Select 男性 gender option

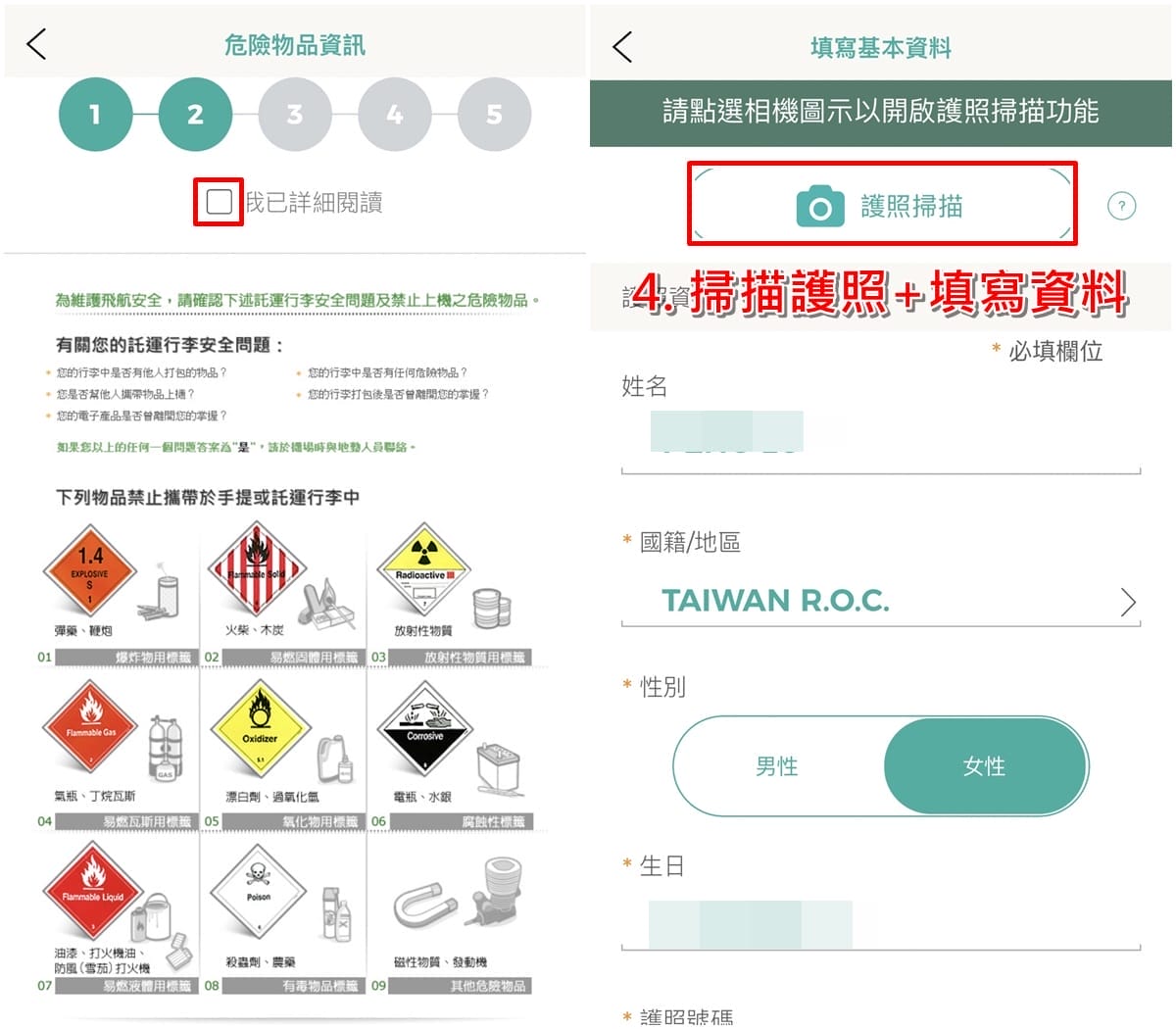(777, 765)
